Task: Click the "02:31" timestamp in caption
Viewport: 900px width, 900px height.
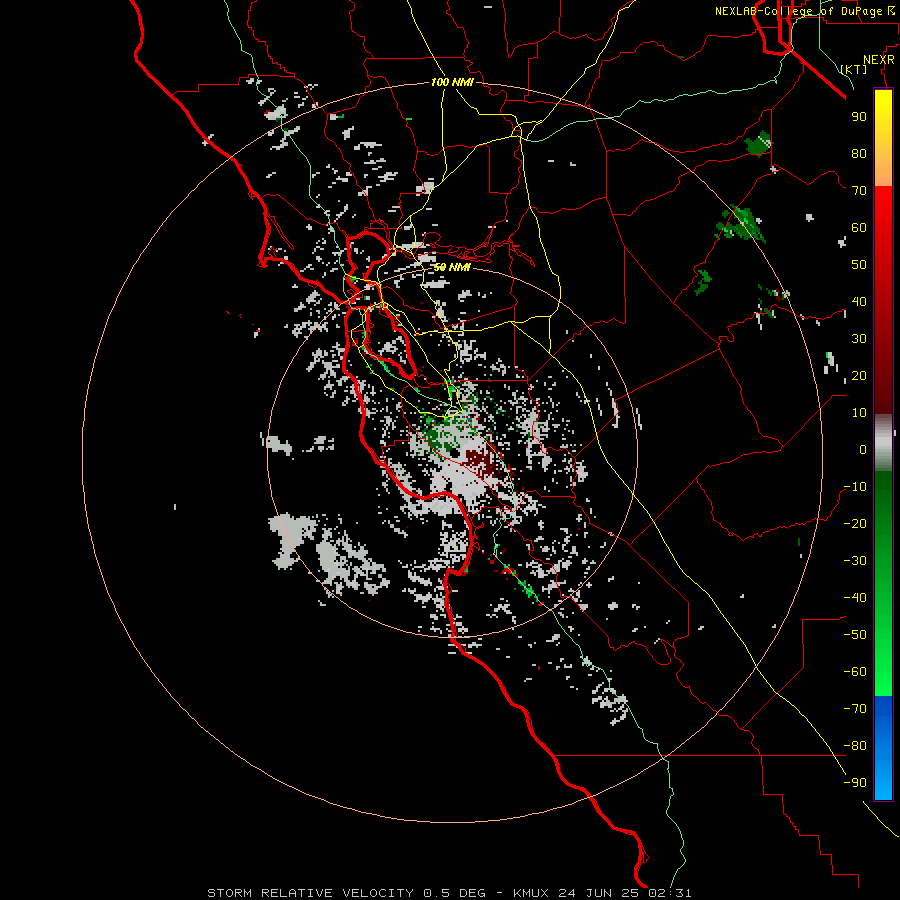Action: [670, 893]
